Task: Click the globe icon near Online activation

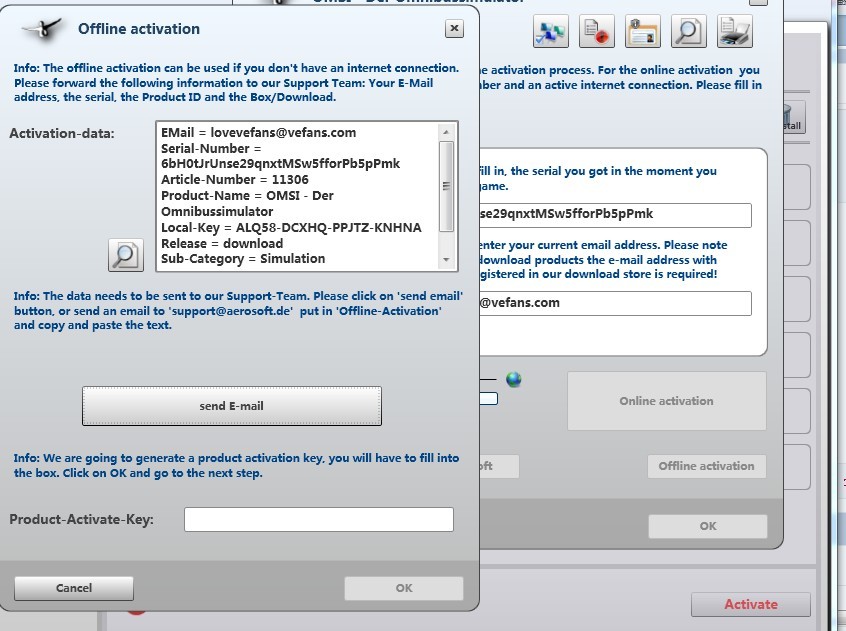Action: click(x=514, y=380)
